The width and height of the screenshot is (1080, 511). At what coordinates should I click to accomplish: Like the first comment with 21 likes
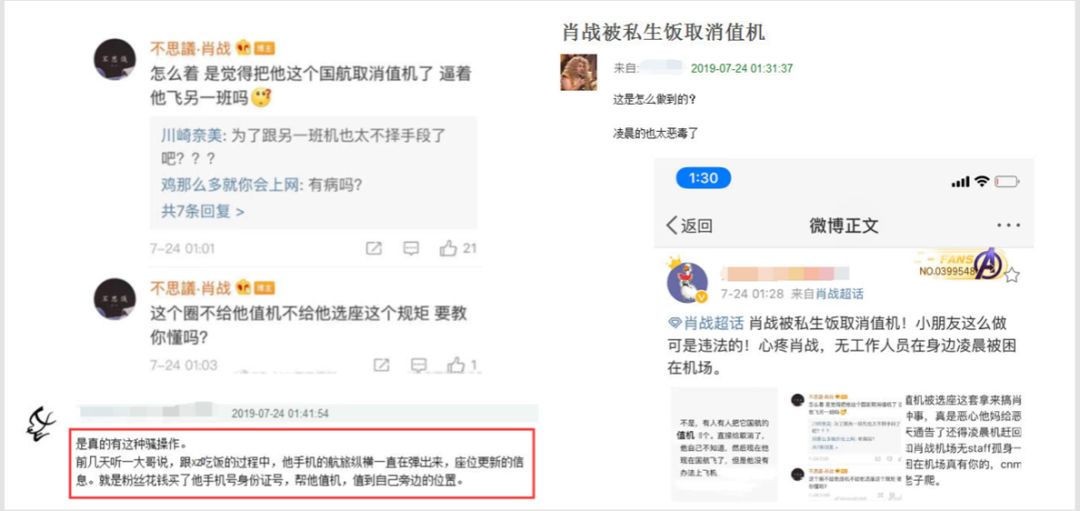point(448,249)
